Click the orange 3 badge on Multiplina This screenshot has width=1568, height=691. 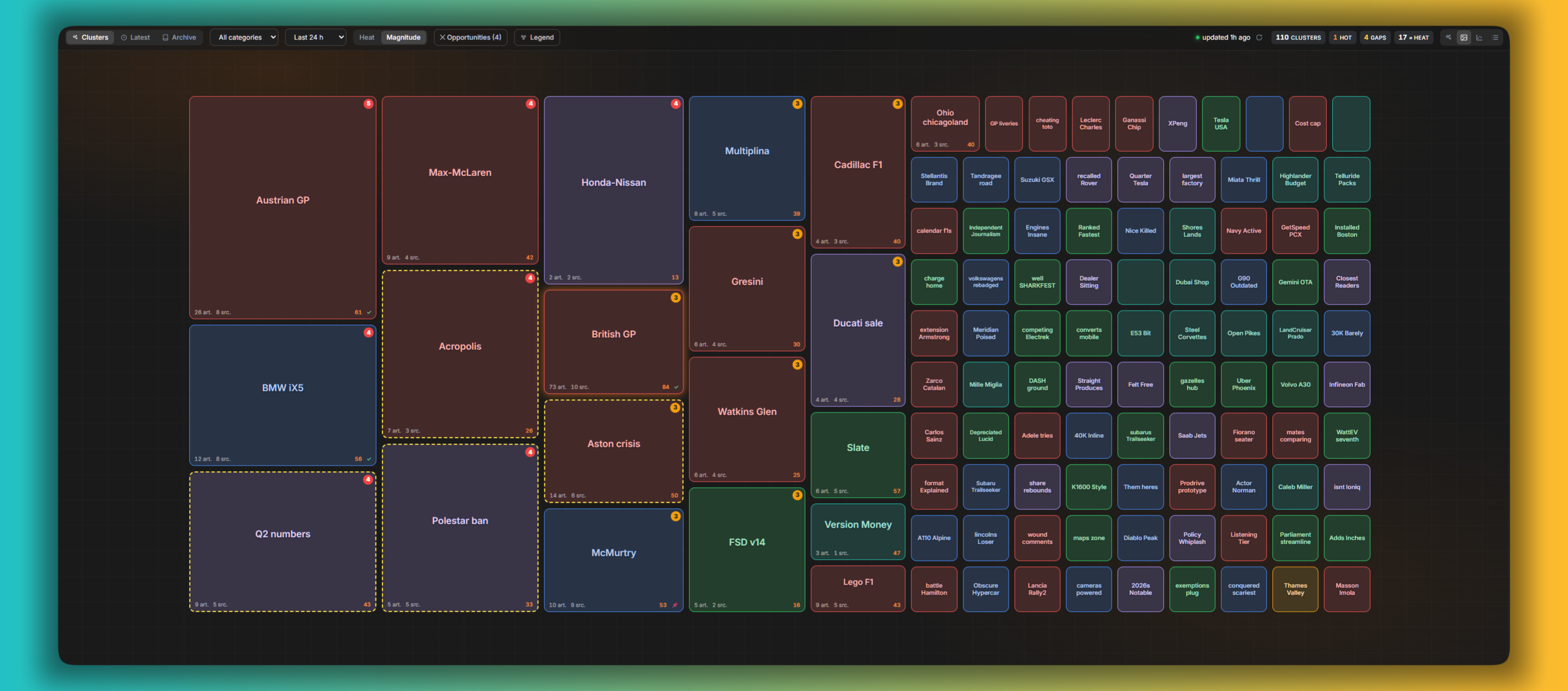797,104
